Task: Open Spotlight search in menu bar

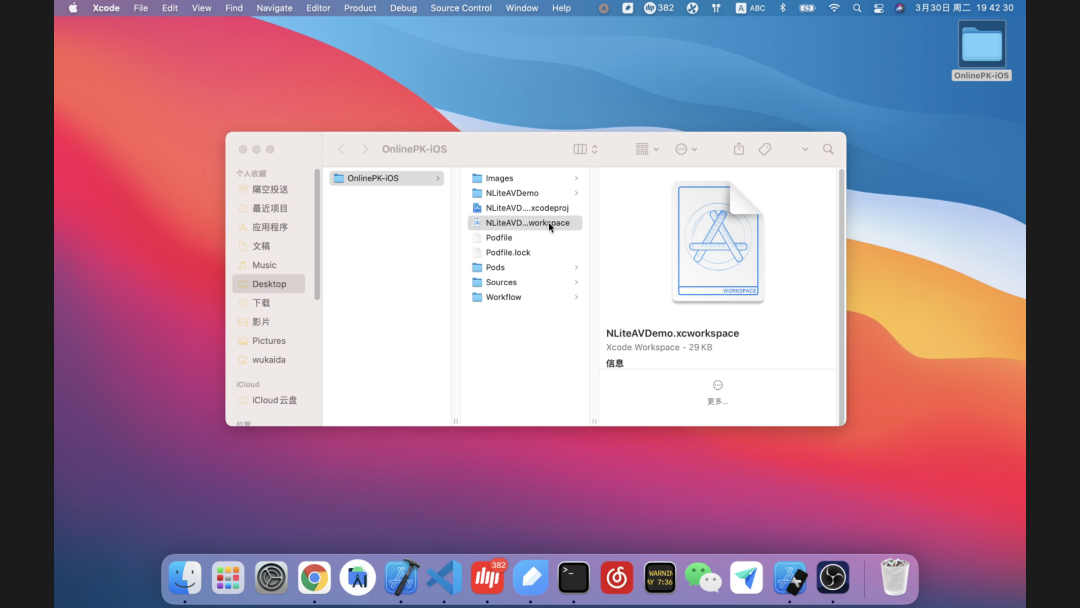Action: pos(857,8)
